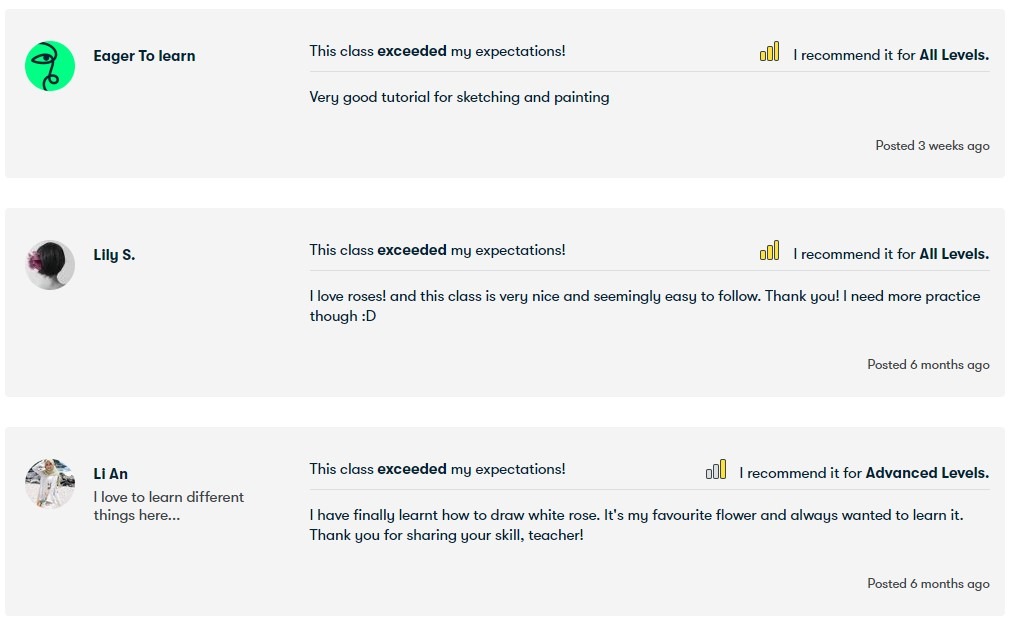Click Li An's profile picture

tap(50, 484)
